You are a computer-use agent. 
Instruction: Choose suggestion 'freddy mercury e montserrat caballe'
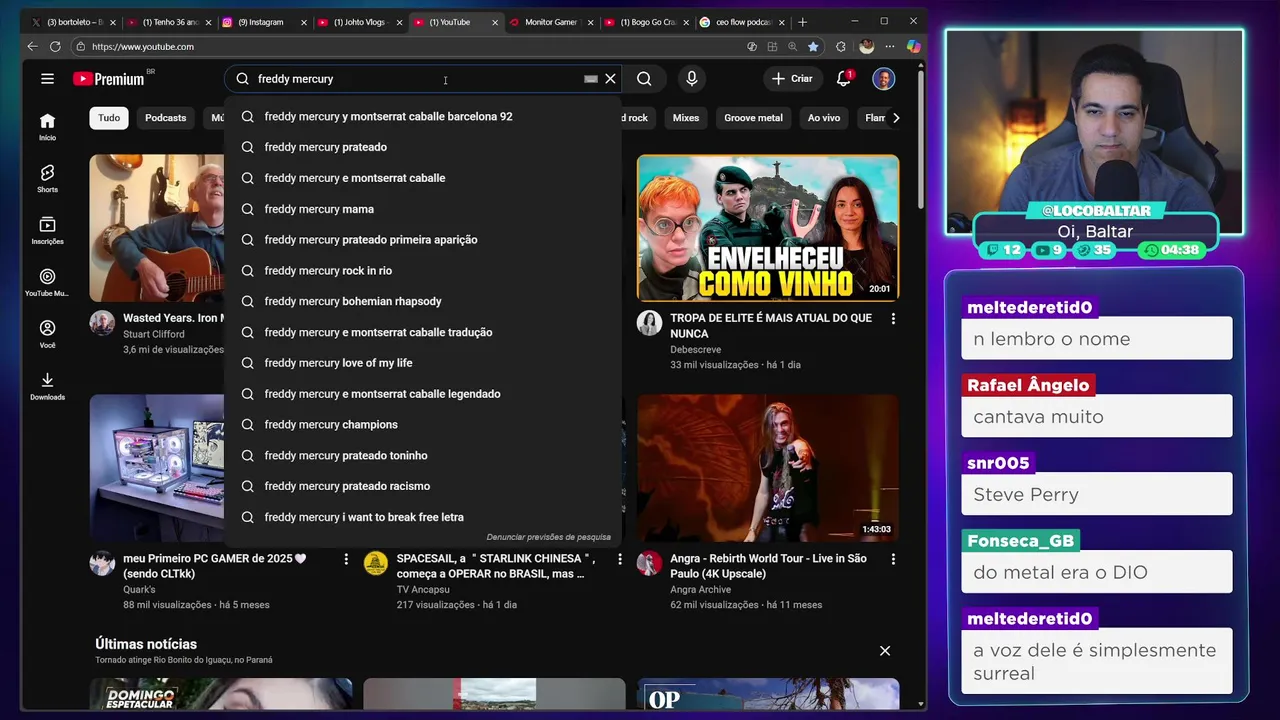point(423,178)
